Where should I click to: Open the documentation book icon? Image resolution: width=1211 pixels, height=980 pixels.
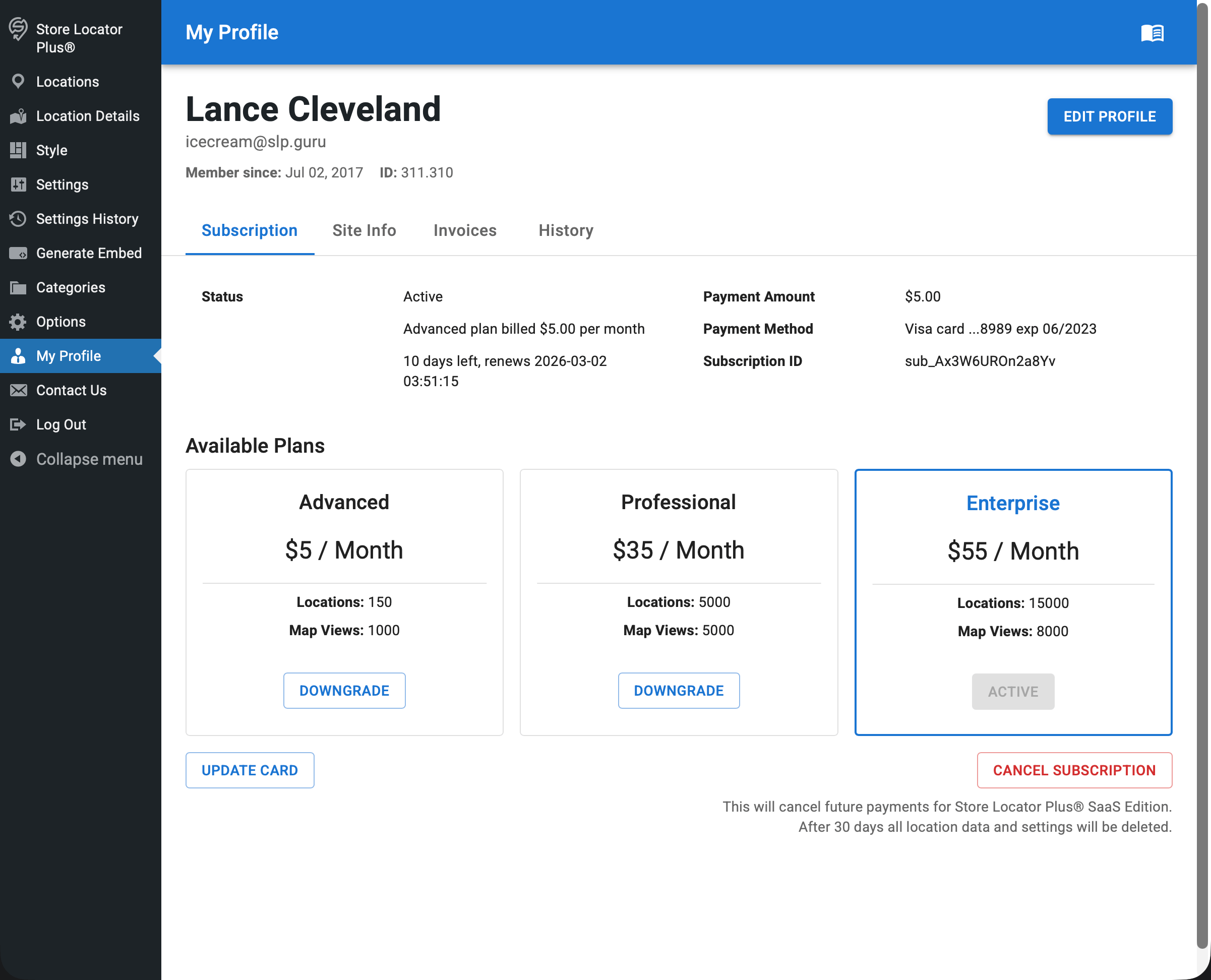(x=1152, y=33)
